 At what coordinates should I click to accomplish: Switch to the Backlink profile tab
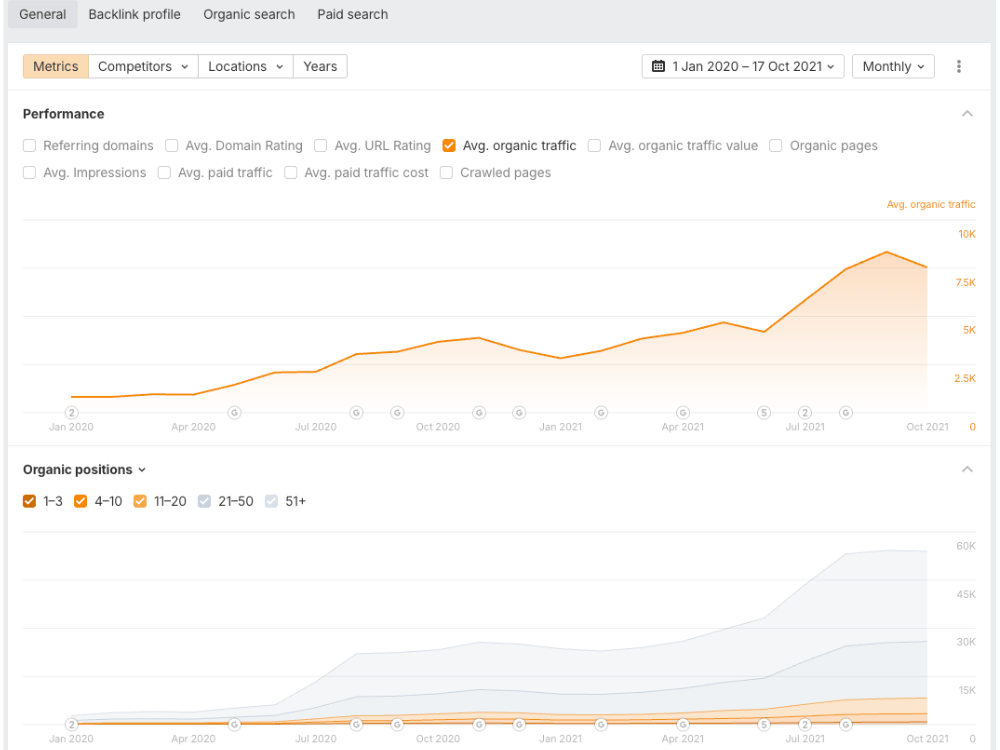pos(134,14)
